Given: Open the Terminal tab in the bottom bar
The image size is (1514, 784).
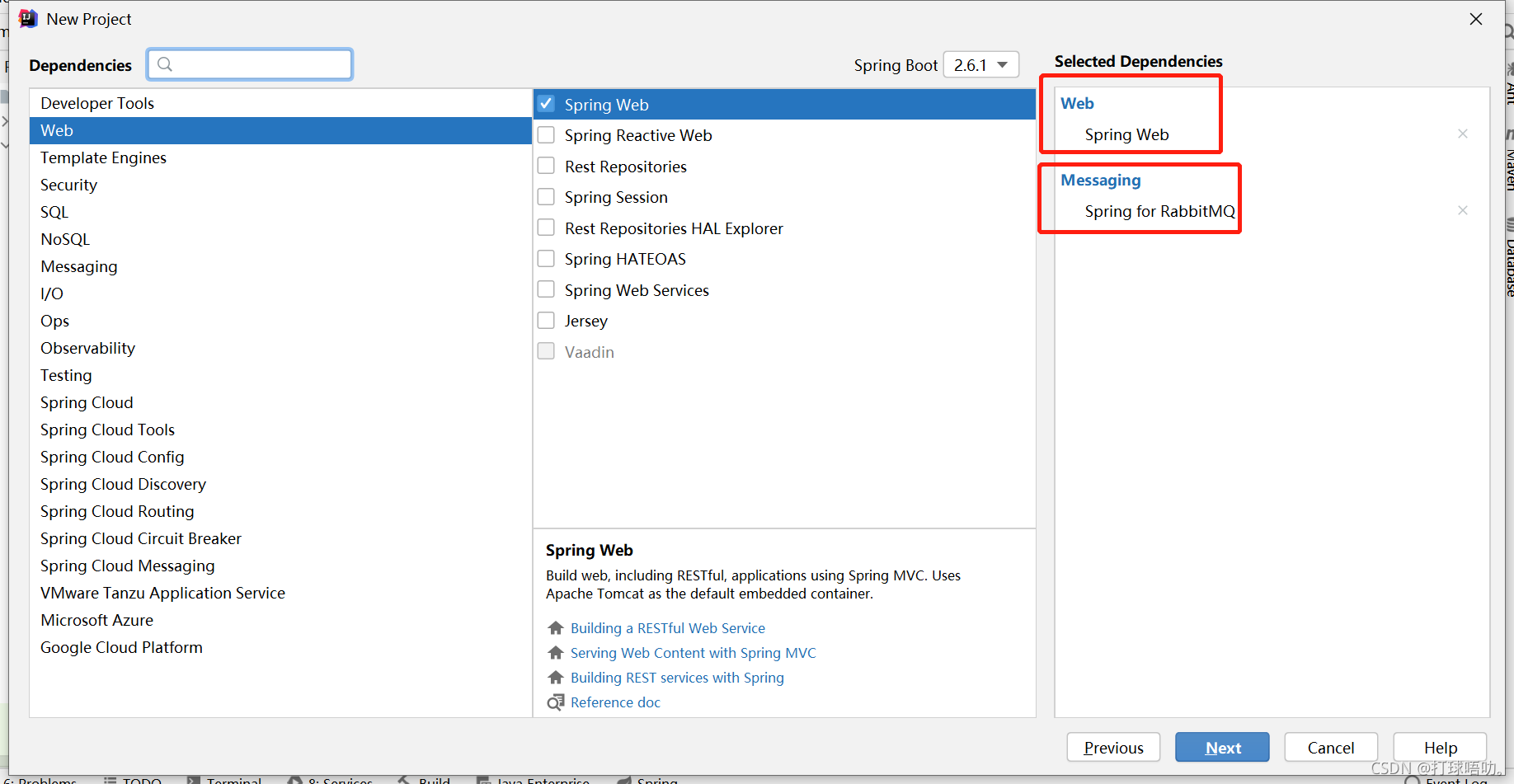Looking at the screenshot, I should 224,780.
